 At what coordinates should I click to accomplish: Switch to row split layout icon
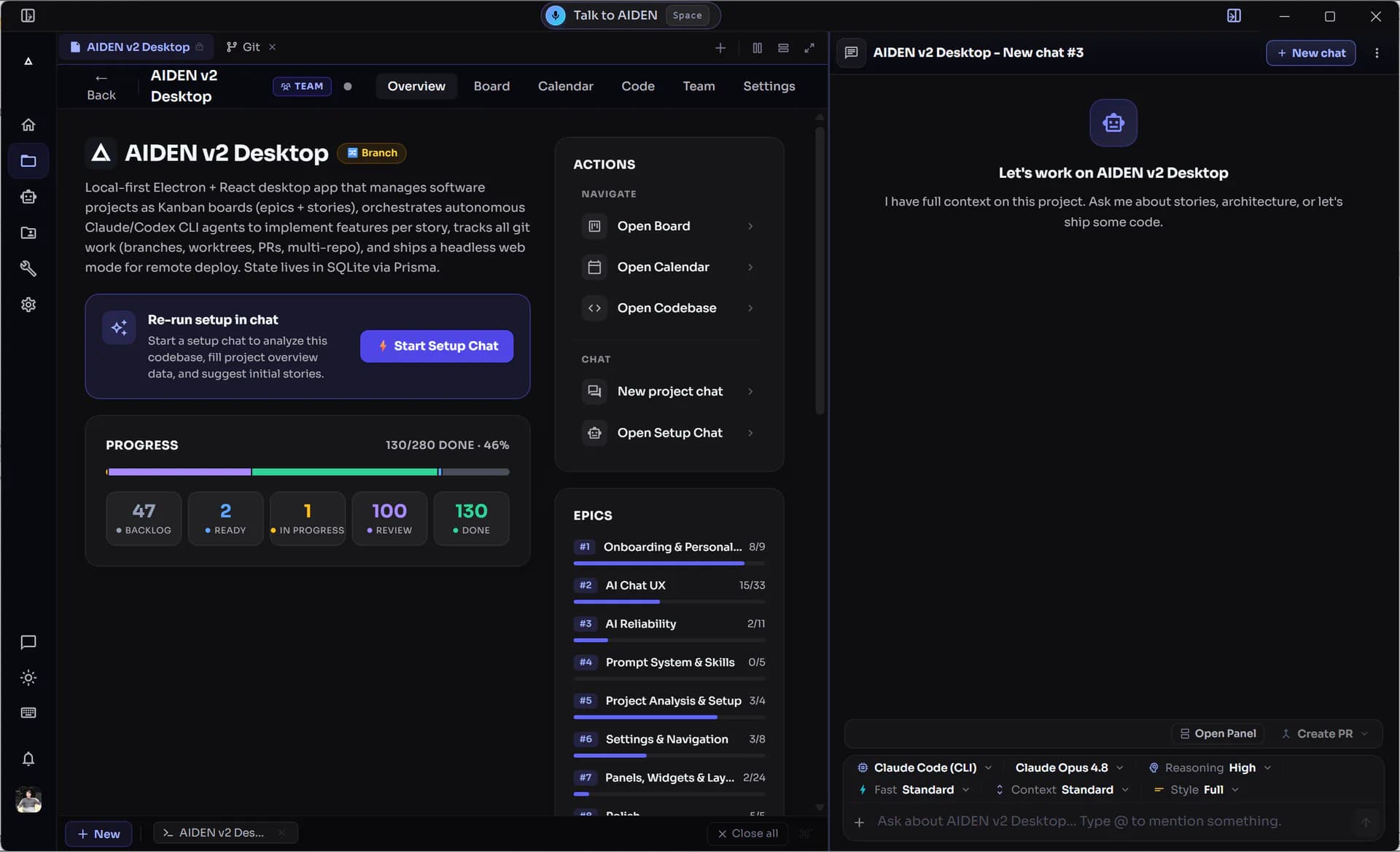(x=783, y=47)
